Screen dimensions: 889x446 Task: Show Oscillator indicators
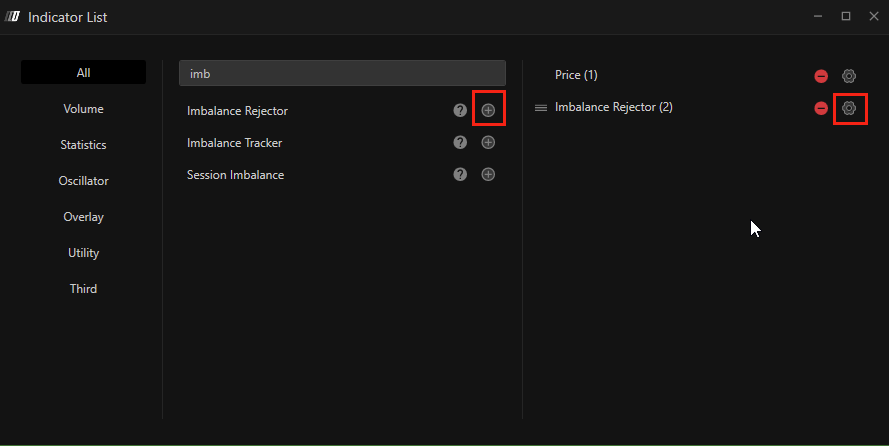point(83,181)
